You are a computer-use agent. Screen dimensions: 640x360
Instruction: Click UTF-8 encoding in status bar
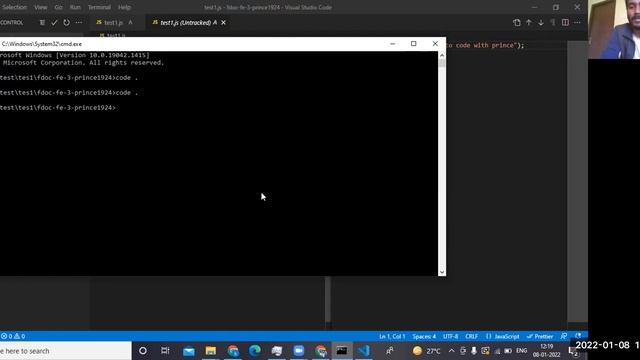(x=451, y=336)
